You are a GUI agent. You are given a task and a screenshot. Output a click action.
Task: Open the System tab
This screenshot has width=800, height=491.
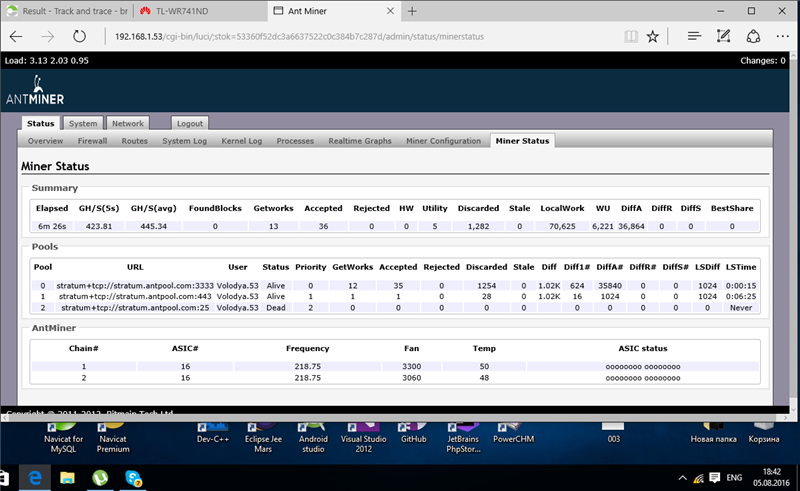pos(83,124)
